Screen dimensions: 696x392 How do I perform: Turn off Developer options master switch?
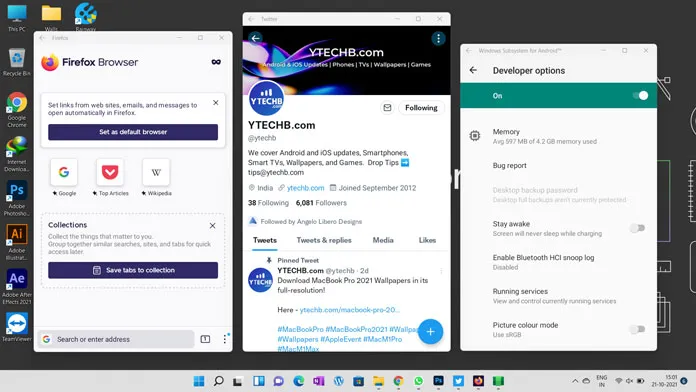coord(640,96)
